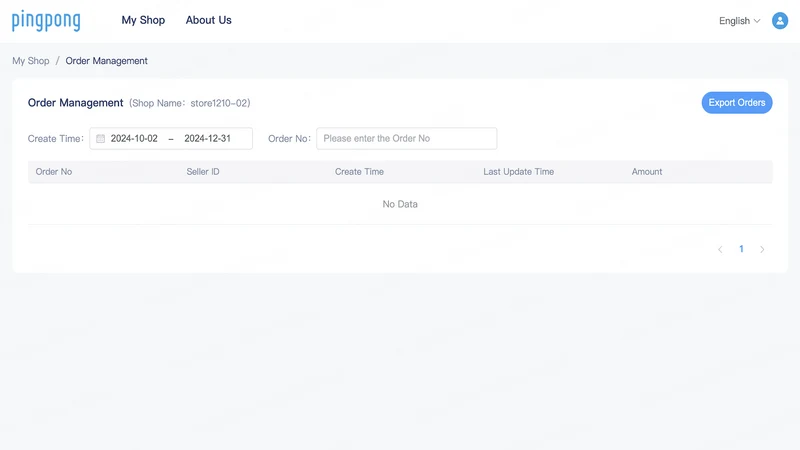This screenshot has width=800, height=450.
Task: Click the Seller ID column header
Action: [x=203, y=172]
